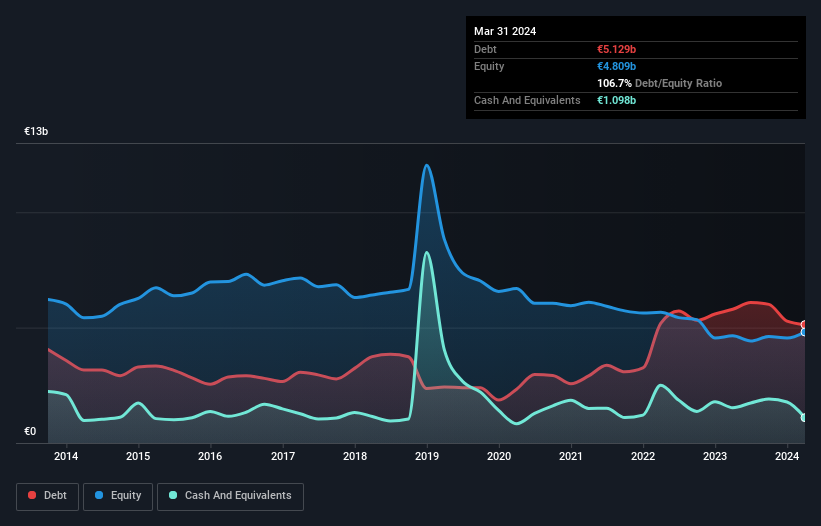Click the €1.098b cash value

click(616, 100)
